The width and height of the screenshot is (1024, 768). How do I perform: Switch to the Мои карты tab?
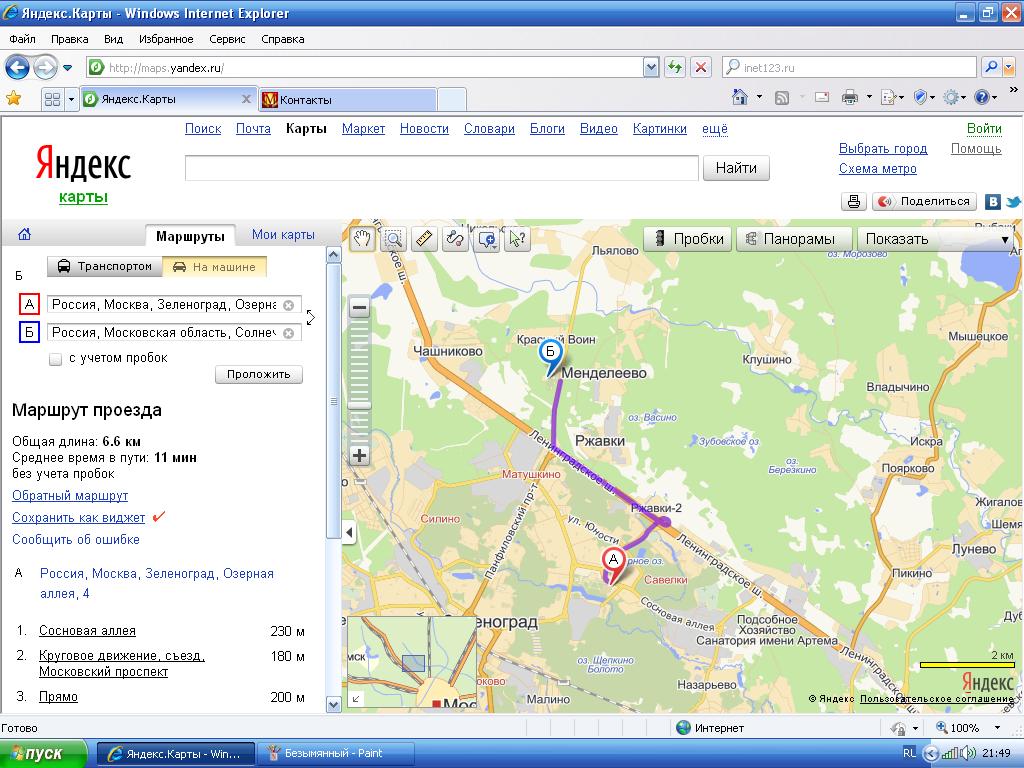click(283, 234)
